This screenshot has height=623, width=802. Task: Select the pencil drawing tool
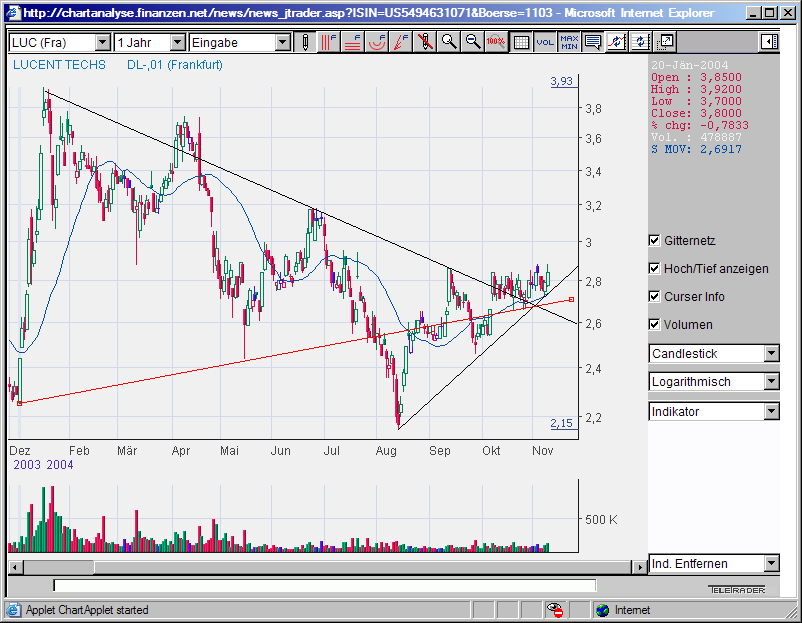pyautogui.click(x=306, y=42)
